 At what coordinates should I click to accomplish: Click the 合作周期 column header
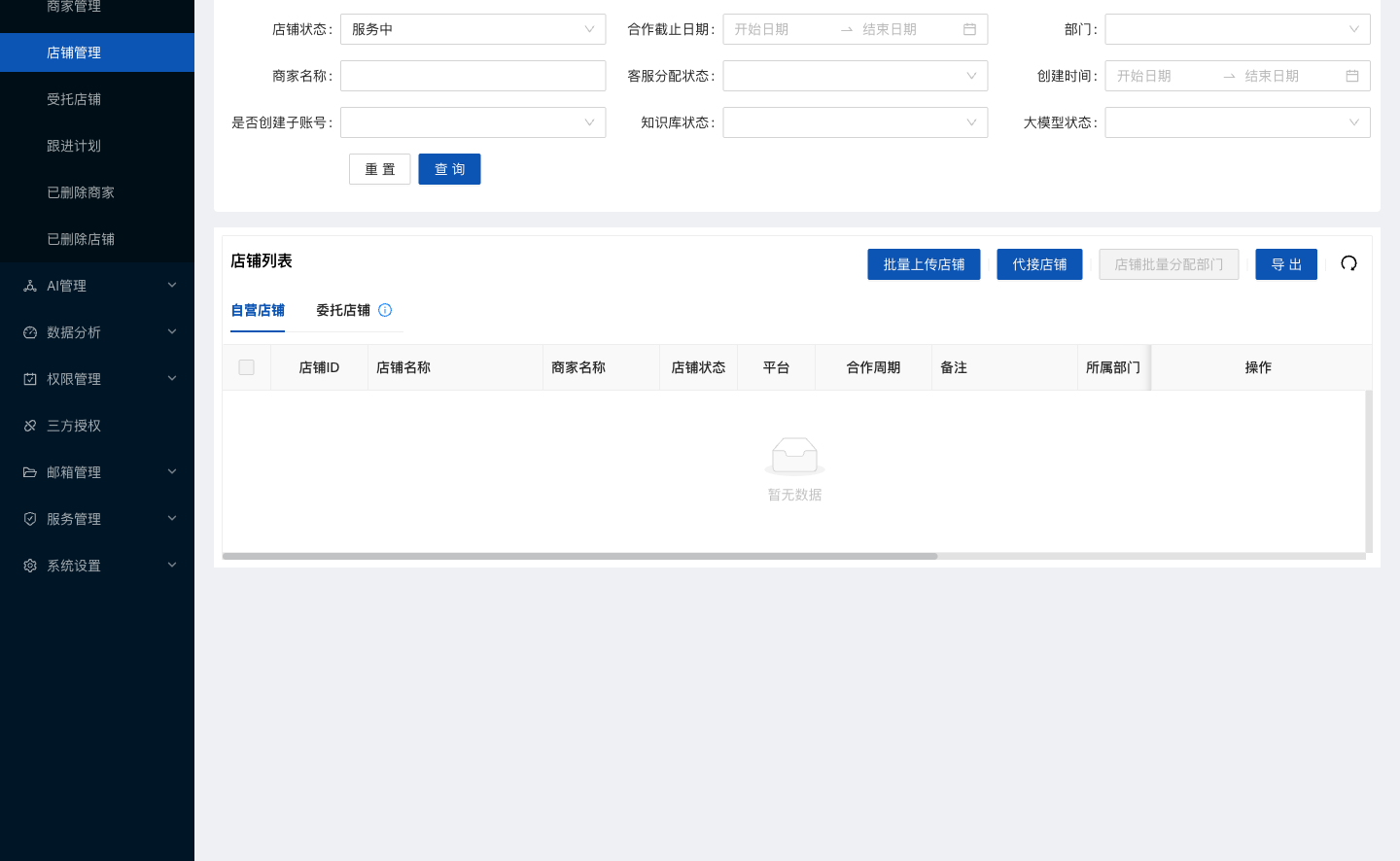coord(873,367)
